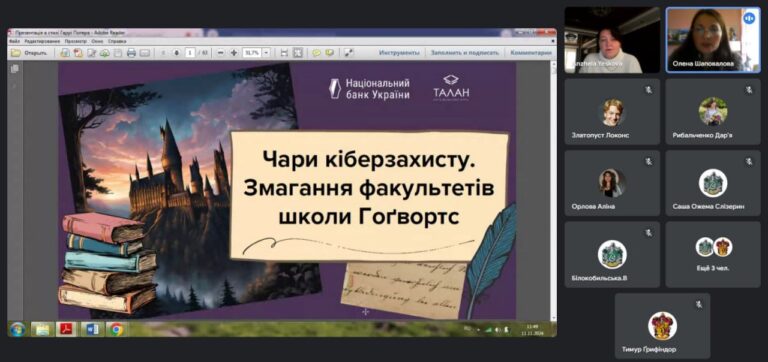Open File Explorer from the taskbar
The height and width of the screenshot is (362, 768).
coord(42,329)
